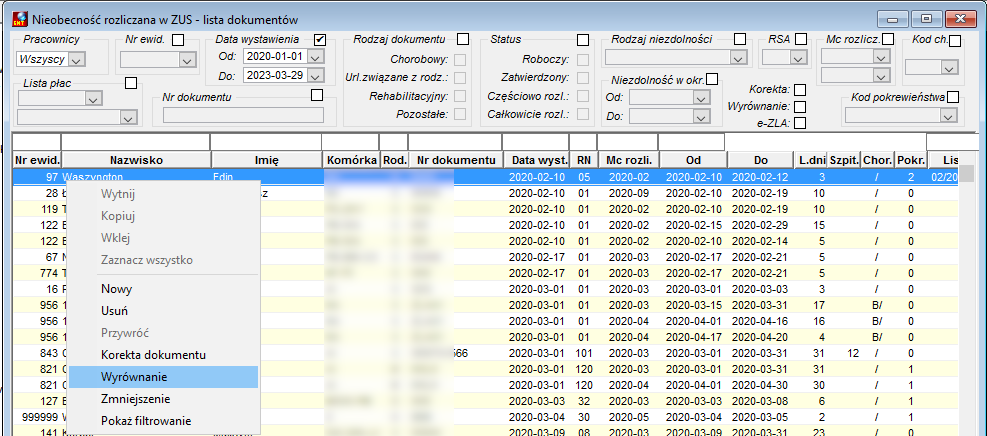Select the row with Nr ewid. 999999
The width and height of the screenshot is (987, 436).
485,416
